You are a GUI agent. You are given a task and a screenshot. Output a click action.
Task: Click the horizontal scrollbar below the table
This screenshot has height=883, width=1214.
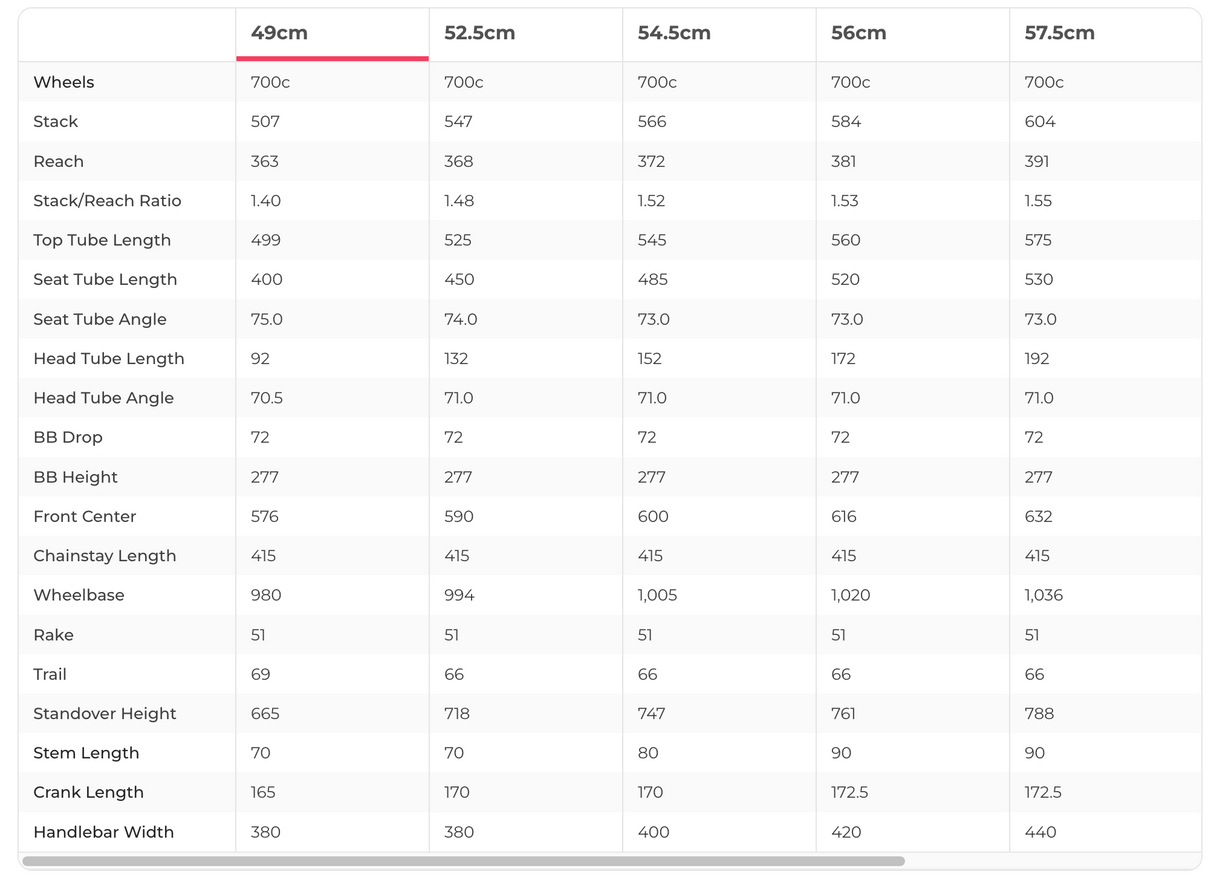(x=463, y=861)
